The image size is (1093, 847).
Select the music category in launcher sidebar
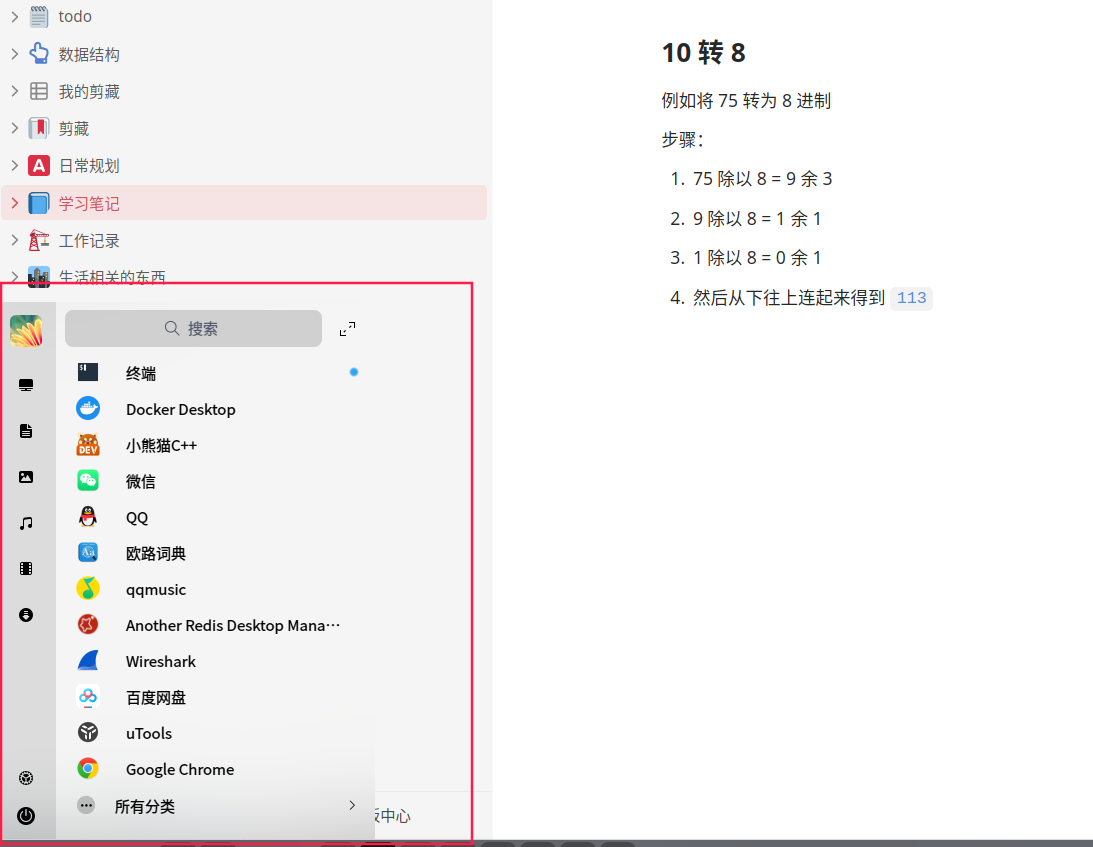(x=26, y=522)
